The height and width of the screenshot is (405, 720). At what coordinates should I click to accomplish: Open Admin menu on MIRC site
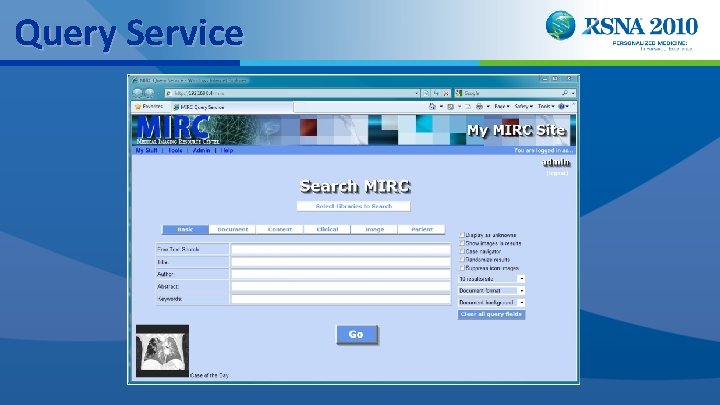click(201, 150)
